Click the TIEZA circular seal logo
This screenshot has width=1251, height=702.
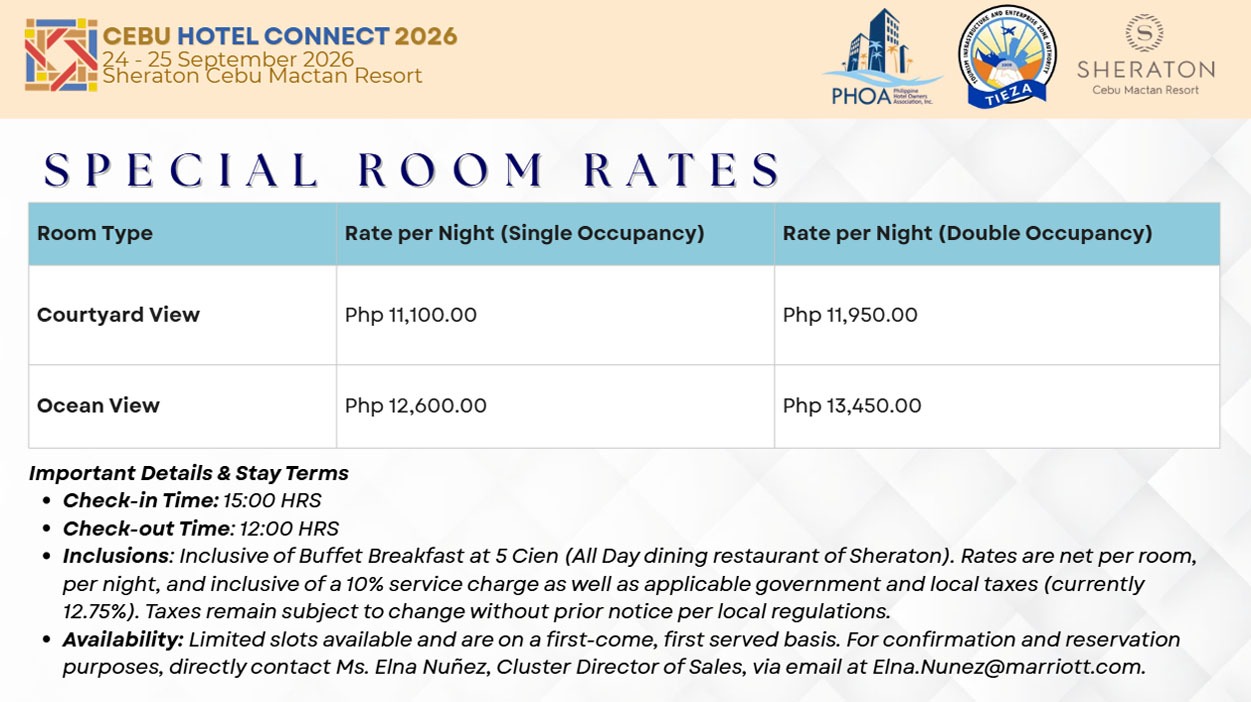(x=1008, y=57)
